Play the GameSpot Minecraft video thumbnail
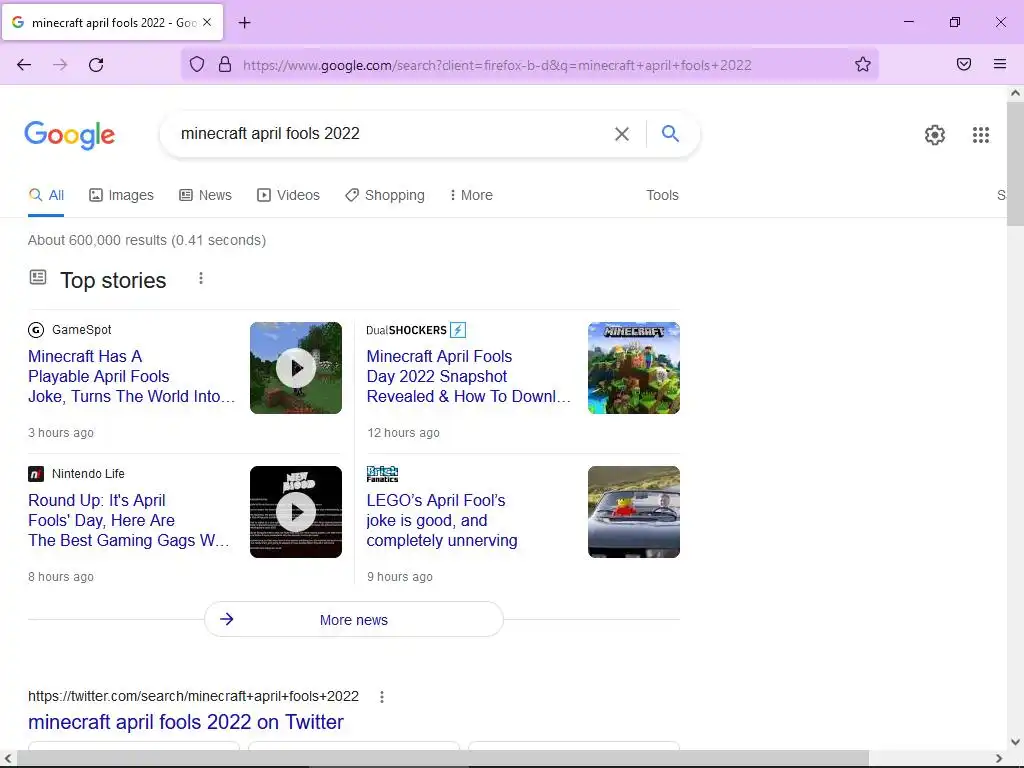 [296, 368]
